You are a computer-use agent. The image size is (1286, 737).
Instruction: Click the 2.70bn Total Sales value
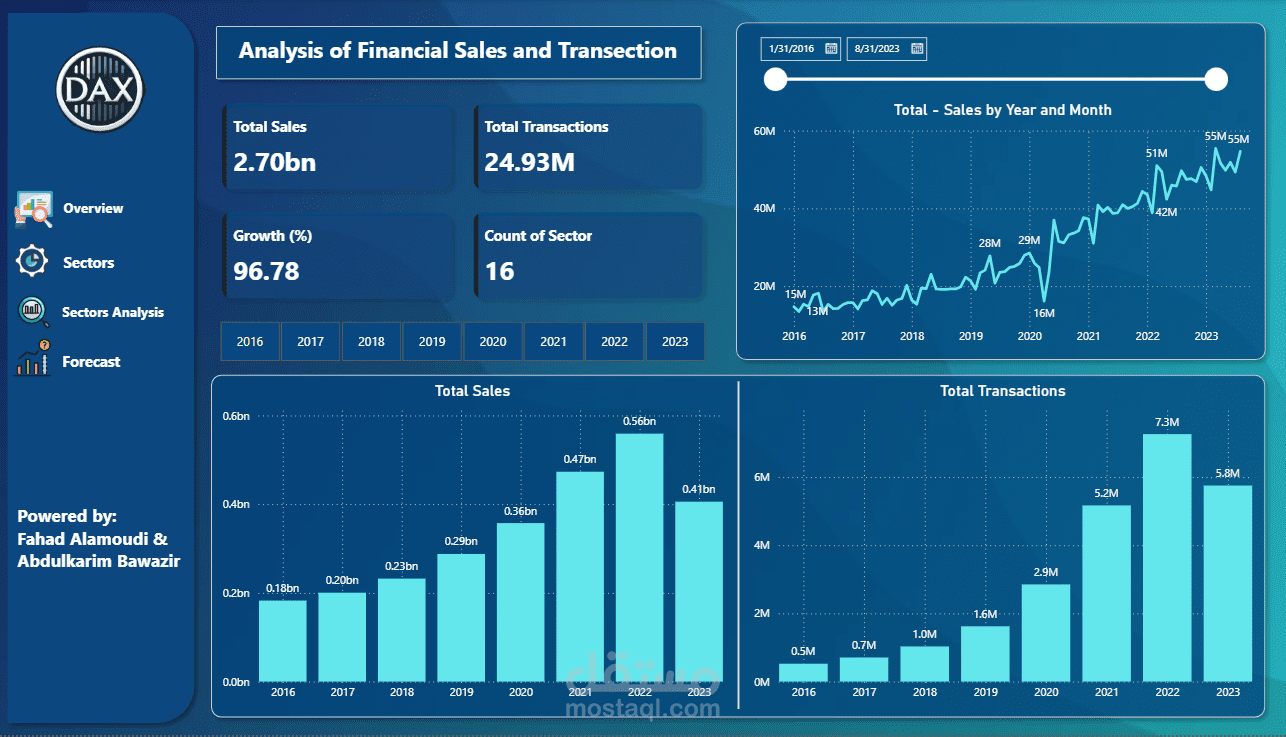[274, 162]
